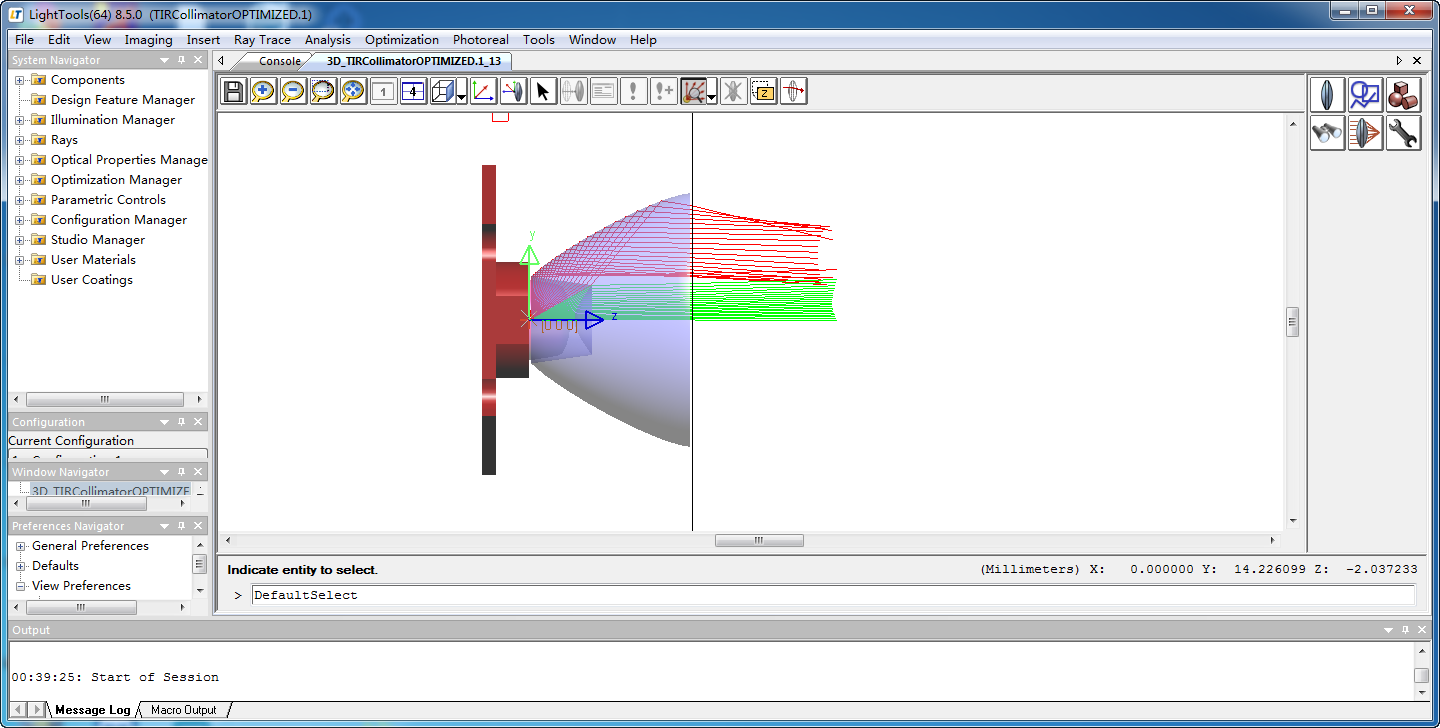Expand the Parametric Controls node

pyautogui.click(x=19, y=200)
